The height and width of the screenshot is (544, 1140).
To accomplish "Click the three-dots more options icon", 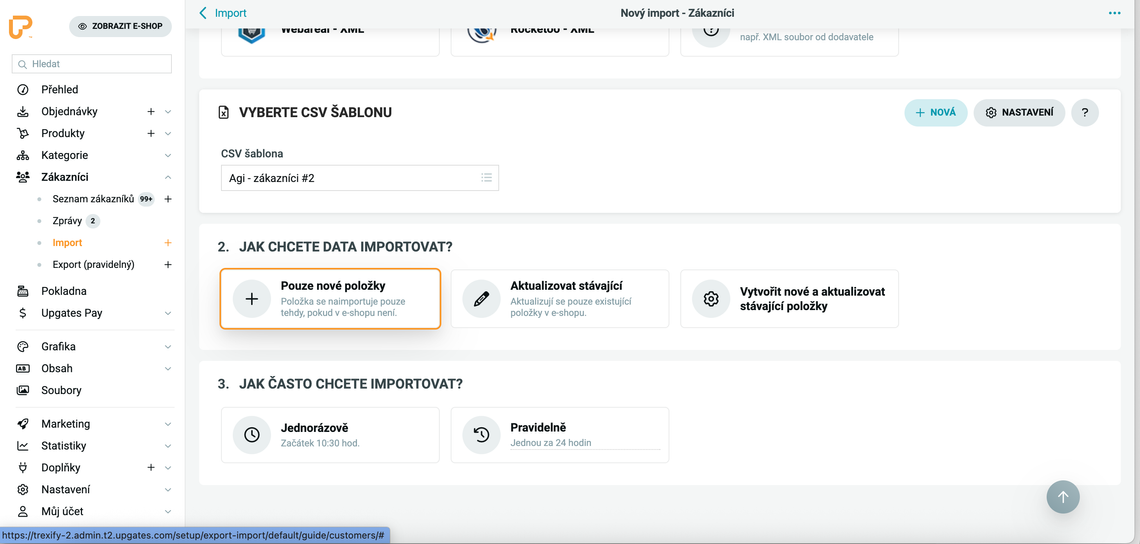I will tap(1114, 13).
